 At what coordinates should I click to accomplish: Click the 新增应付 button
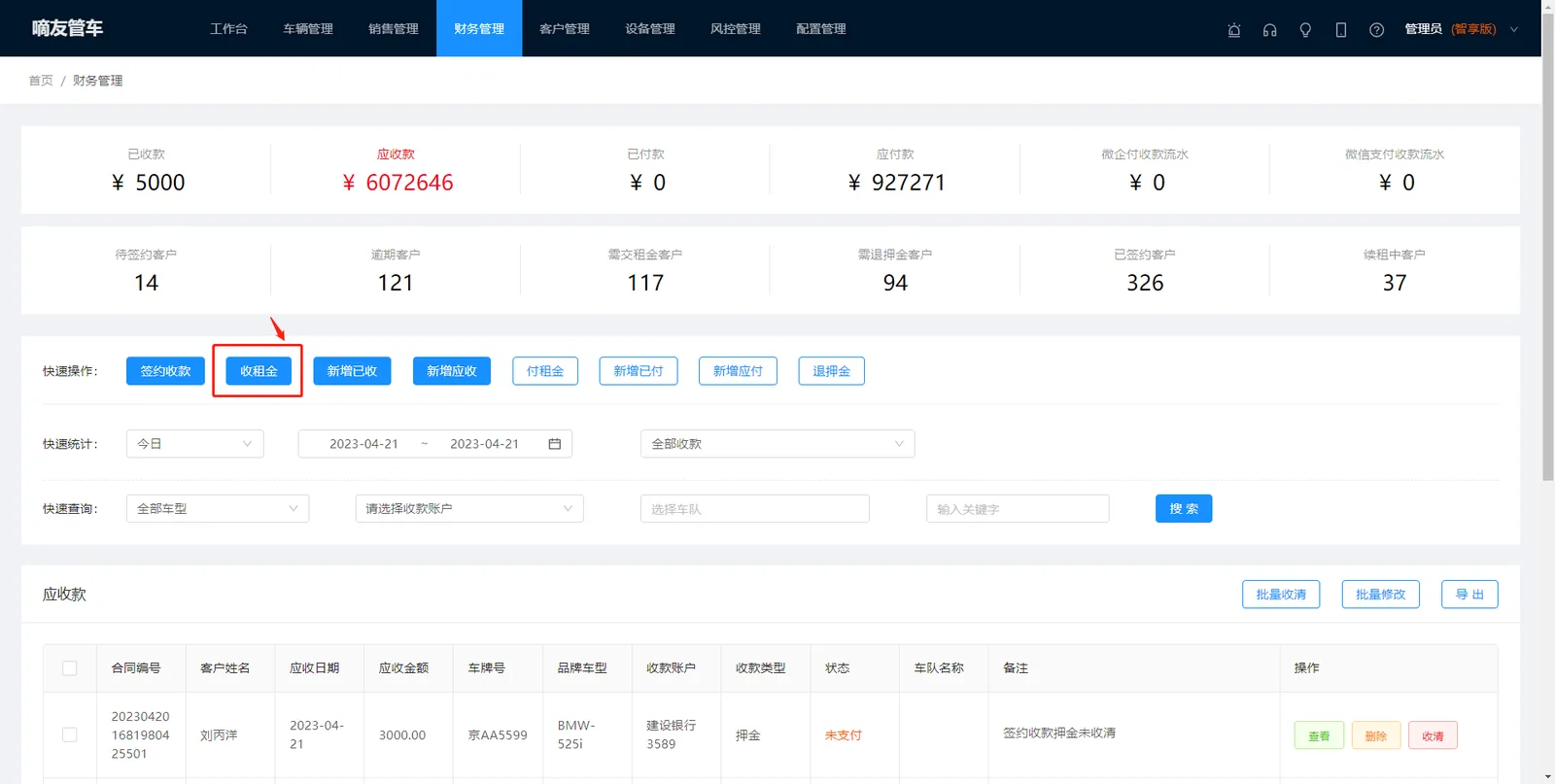click(x=738, y=371)
